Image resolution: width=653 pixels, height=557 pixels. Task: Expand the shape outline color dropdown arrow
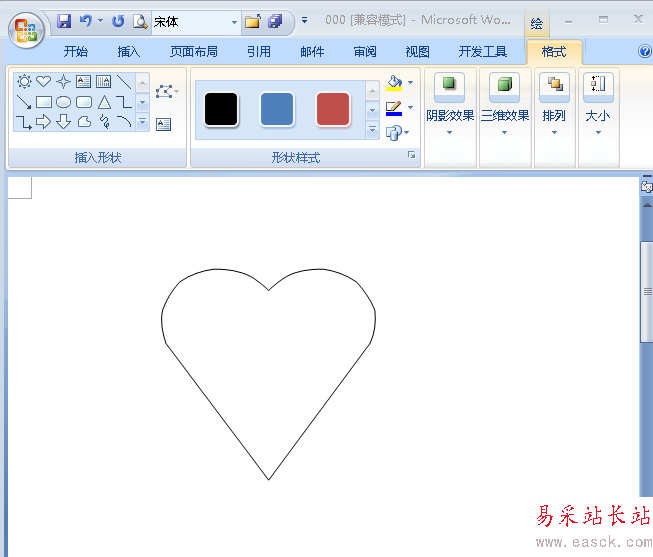pos(411,107)
